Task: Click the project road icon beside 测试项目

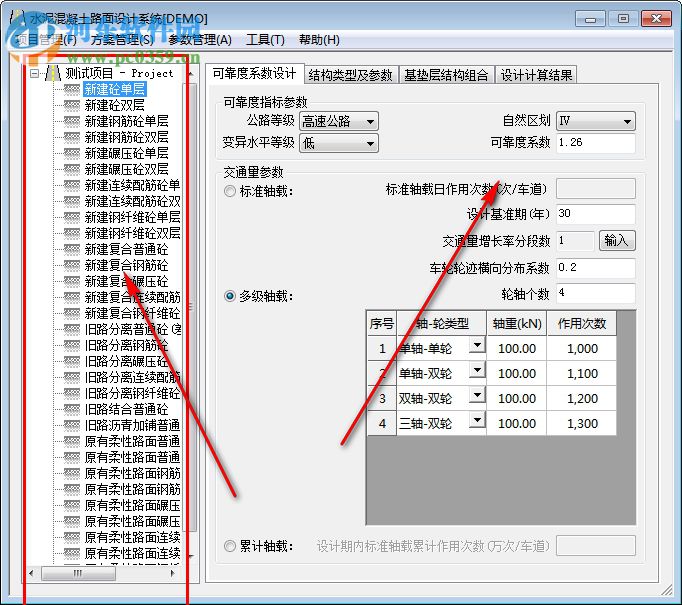Action: tap(53, 73)
